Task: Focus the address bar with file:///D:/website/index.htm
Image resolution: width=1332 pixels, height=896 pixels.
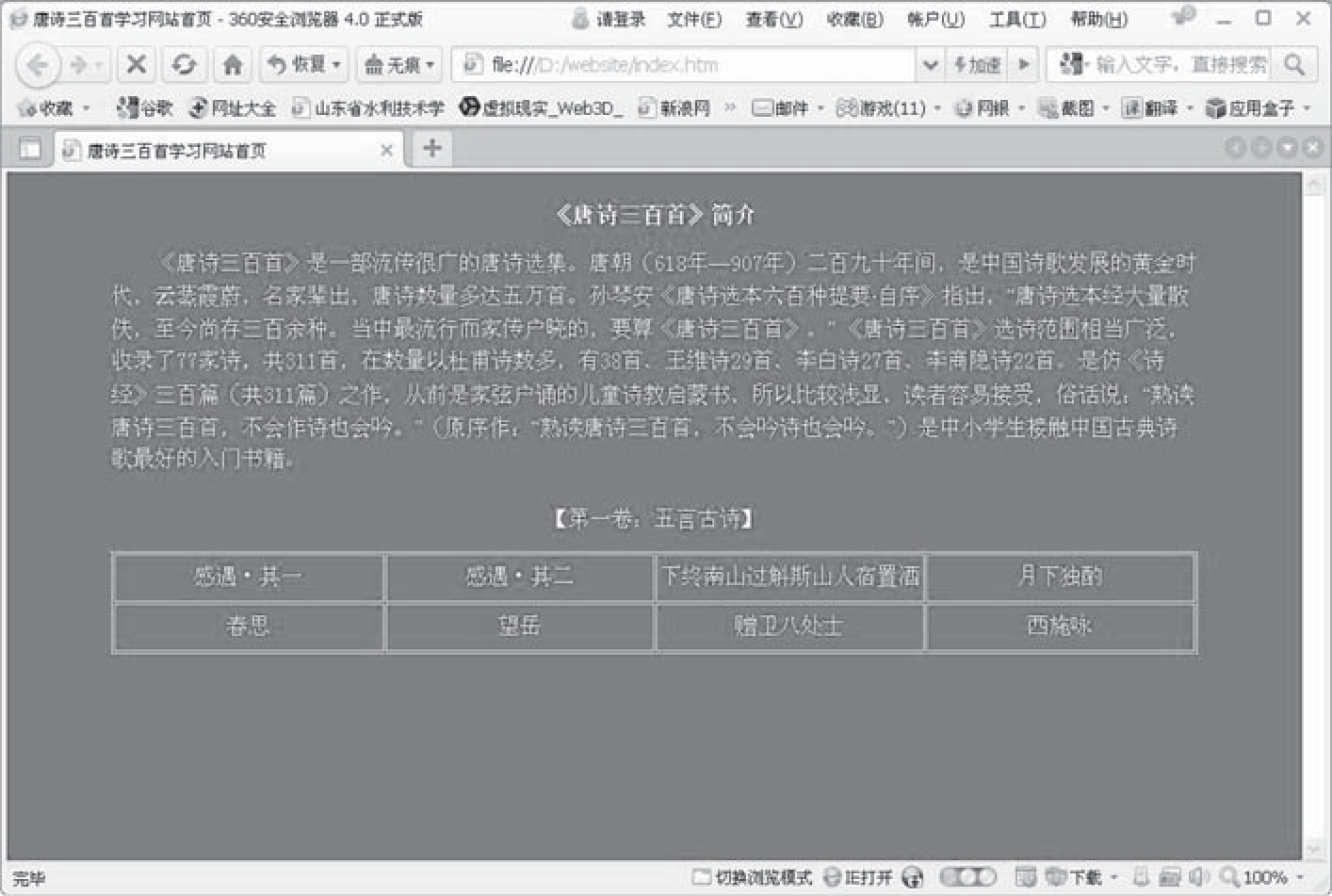Action: tap(684, 65)
